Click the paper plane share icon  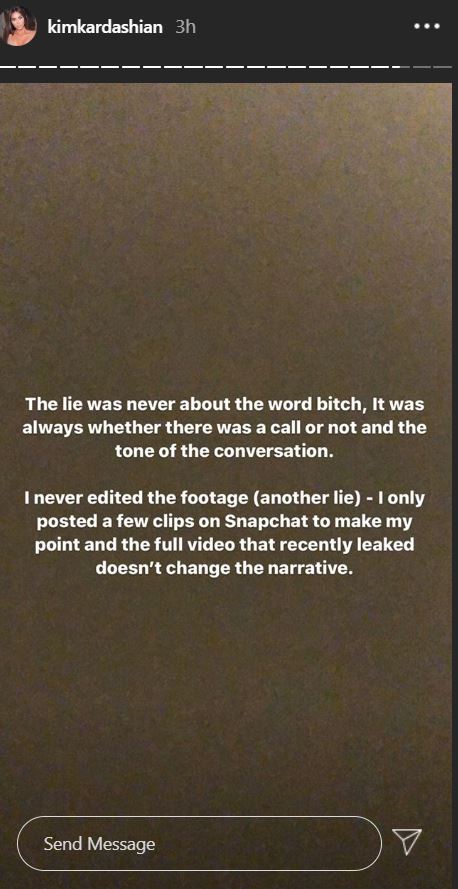tap(407, 842)
